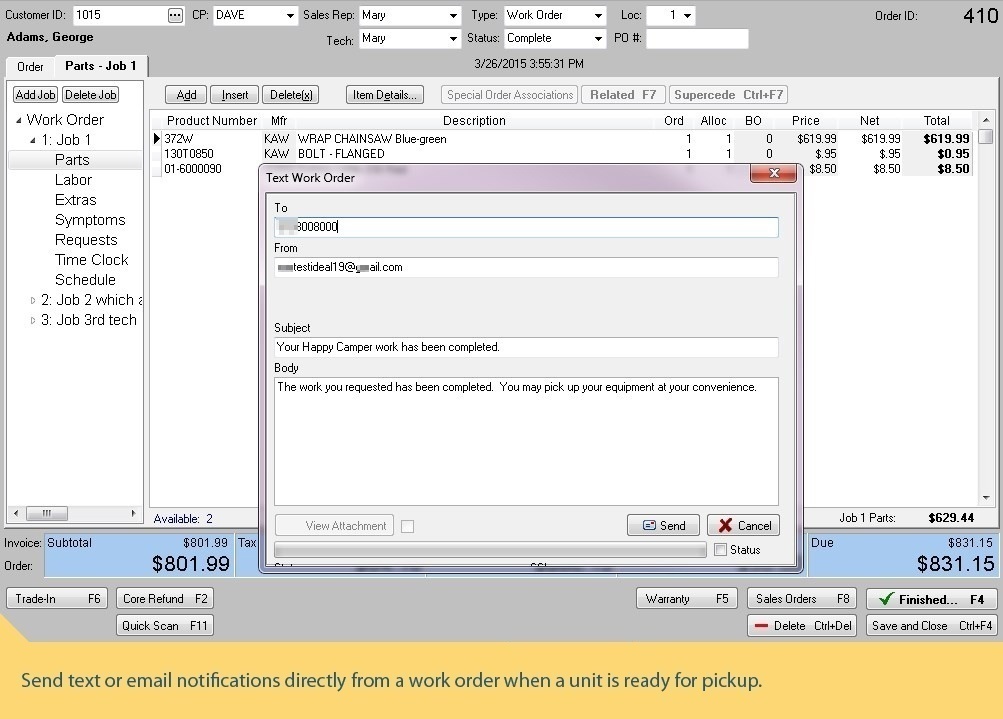Expand the Job 3rd tech tree node
Screen dimensions: 1003x719
(33, 320)
